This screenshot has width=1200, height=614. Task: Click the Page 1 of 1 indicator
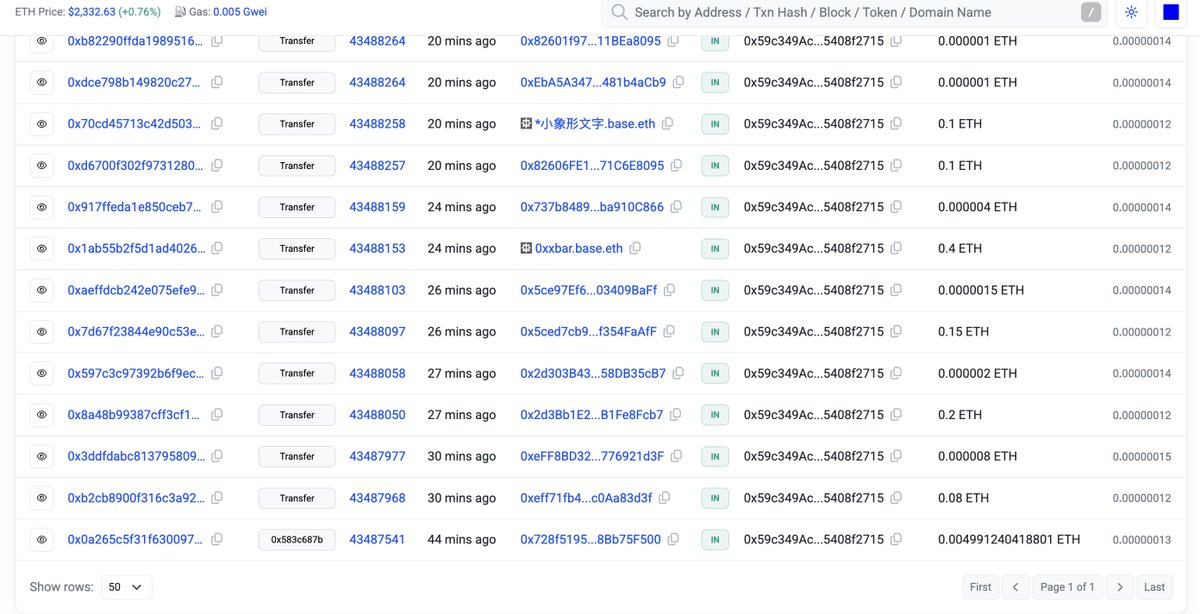1067,587
